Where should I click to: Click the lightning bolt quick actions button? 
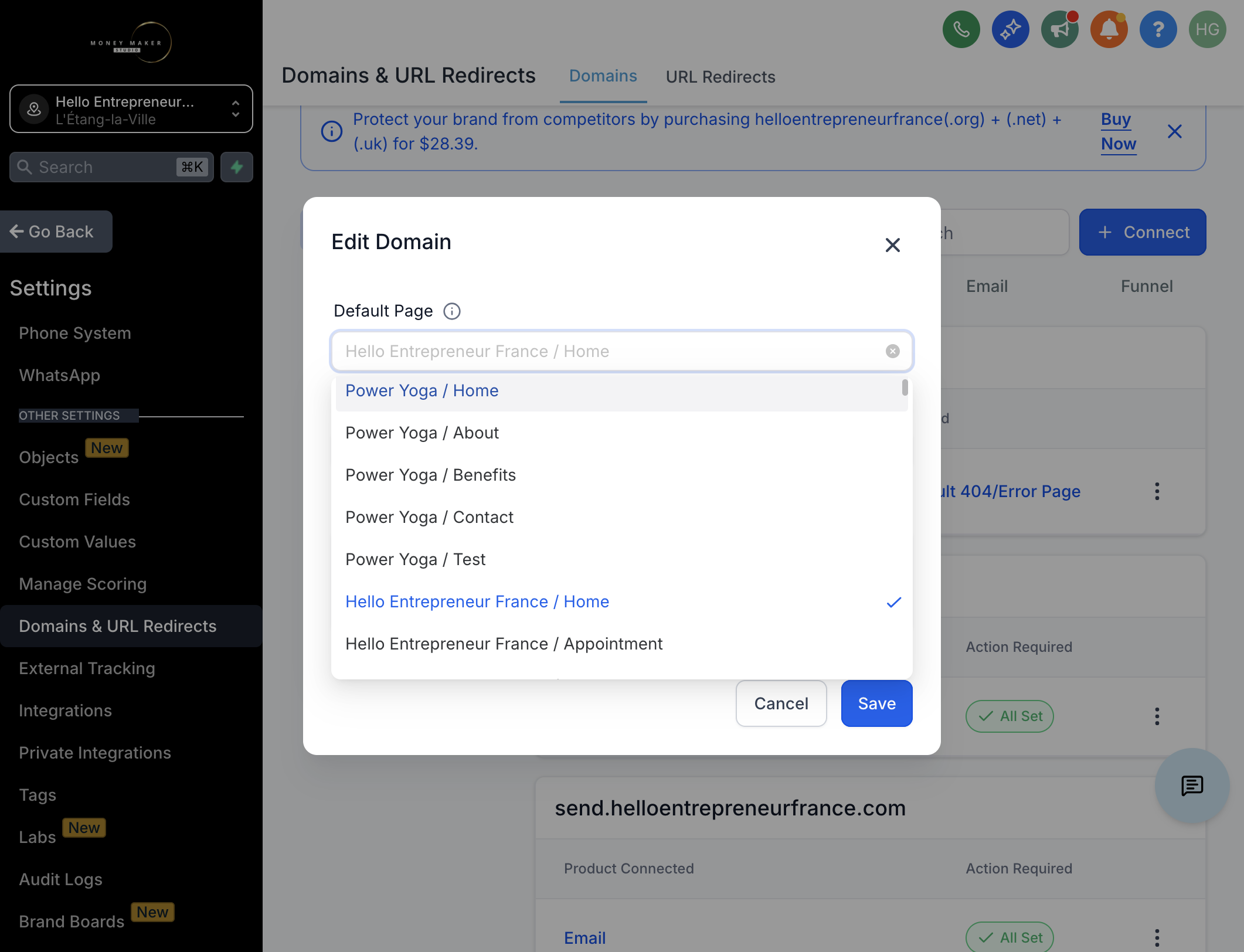[x=237, y=167]
